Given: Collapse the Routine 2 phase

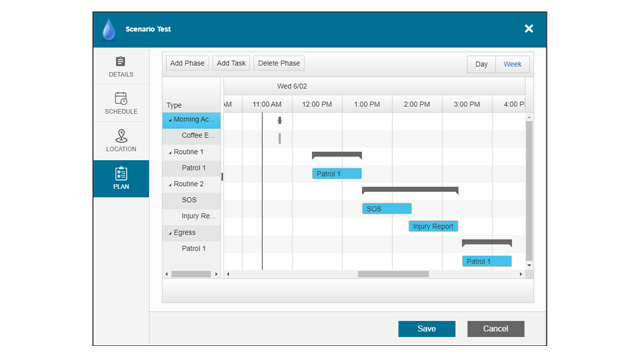Looking at the screenshot, I should (170, 185).
